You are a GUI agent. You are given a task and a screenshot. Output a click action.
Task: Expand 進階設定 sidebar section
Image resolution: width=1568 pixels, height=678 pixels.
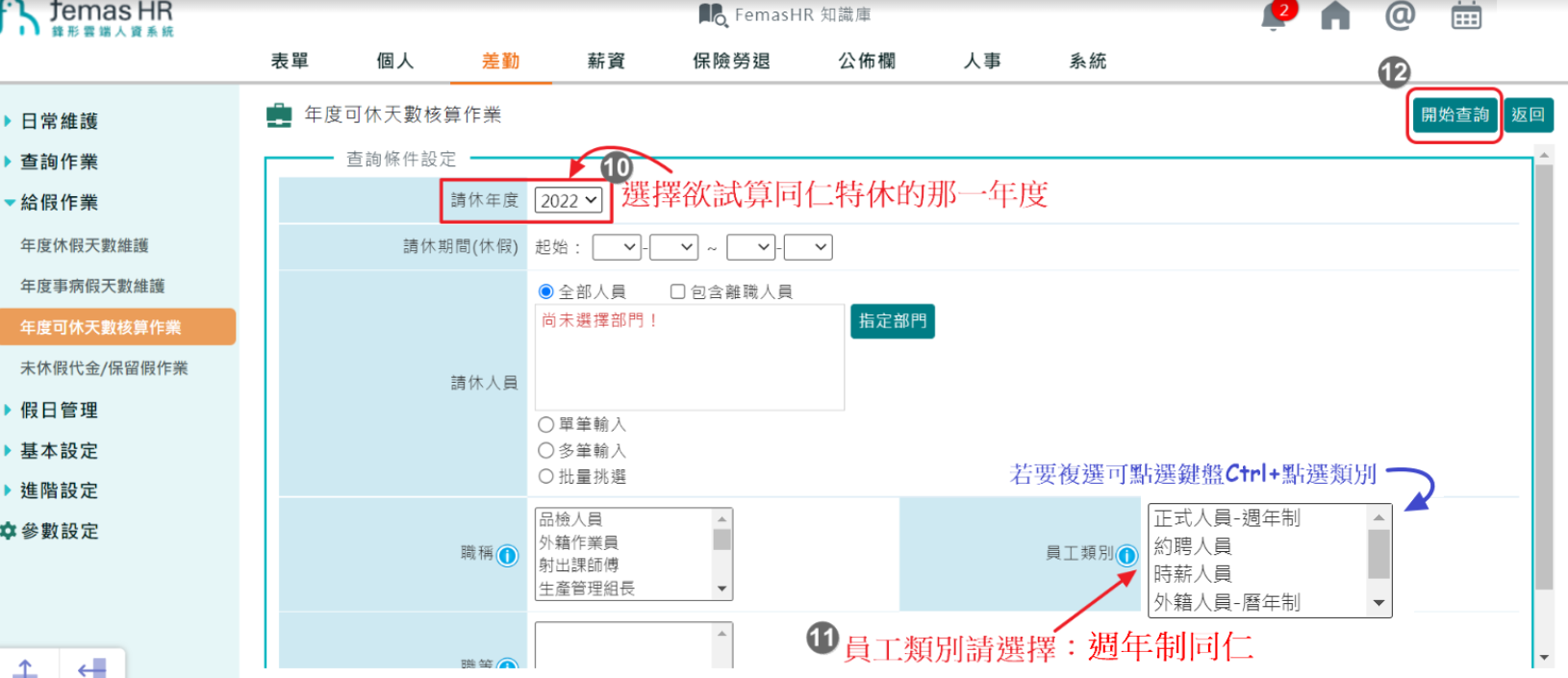coord(59,490)
